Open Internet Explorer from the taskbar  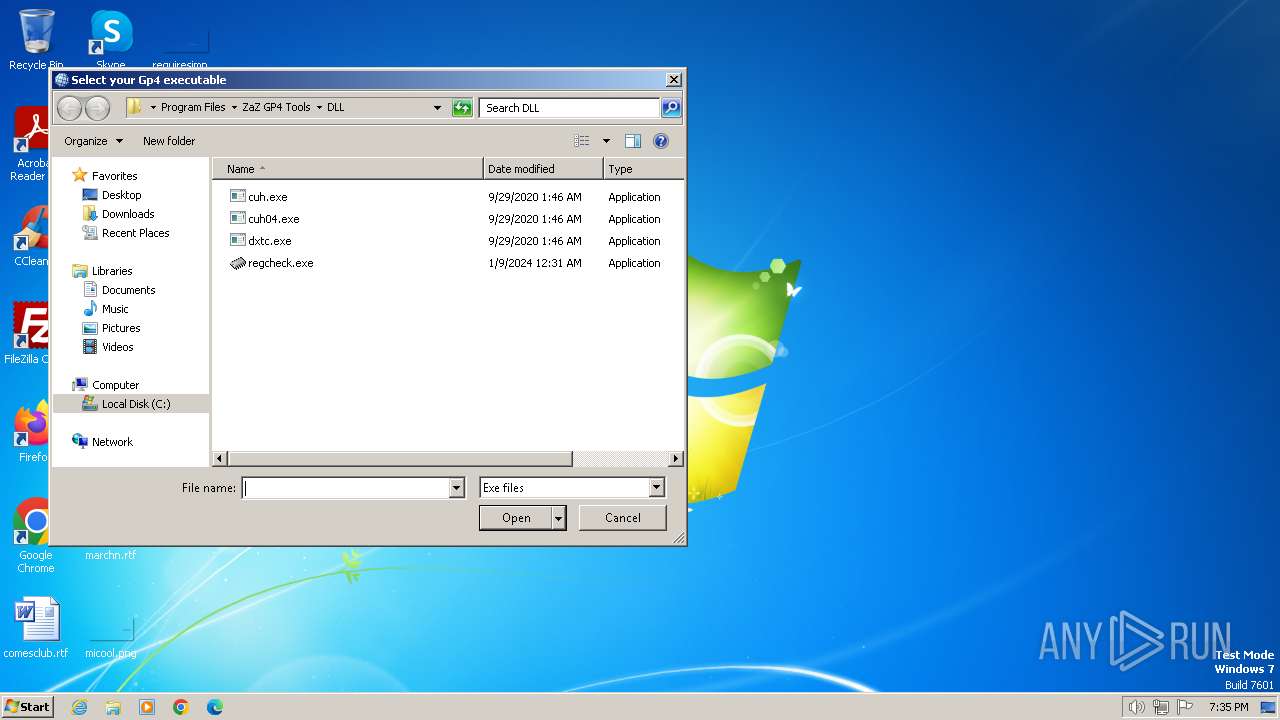[x=79, y=707]
